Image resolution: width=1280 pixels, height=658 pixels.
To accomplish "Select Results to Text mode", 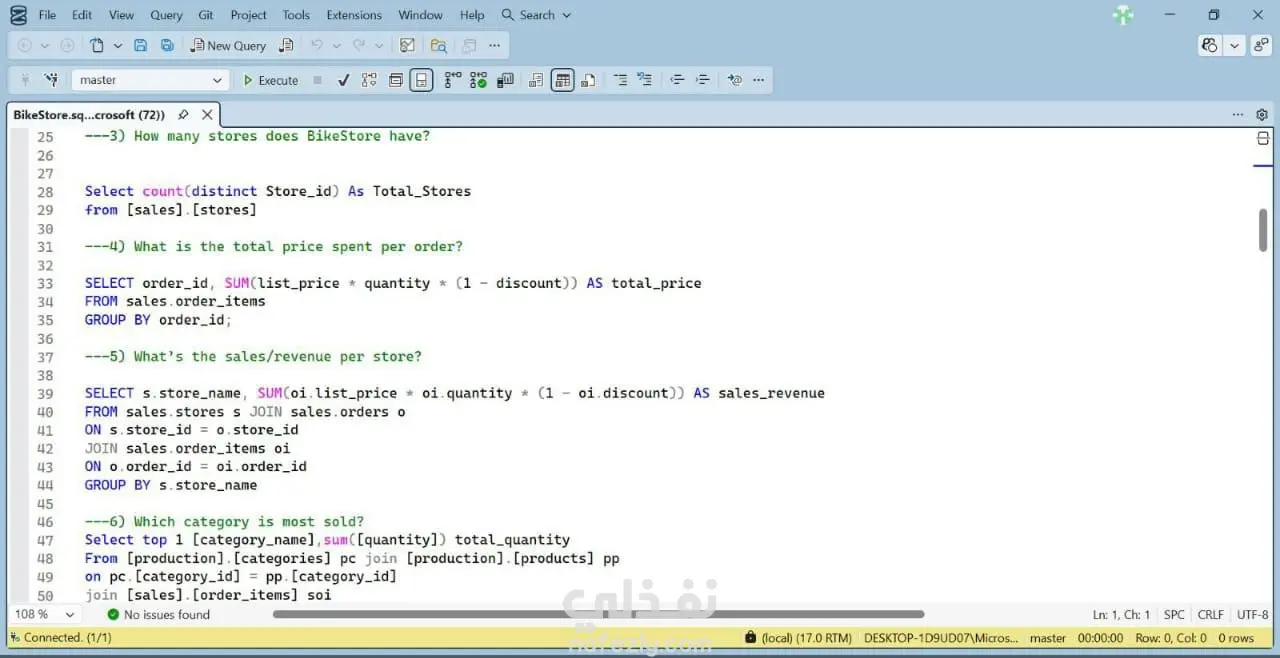I will point(536,80).
